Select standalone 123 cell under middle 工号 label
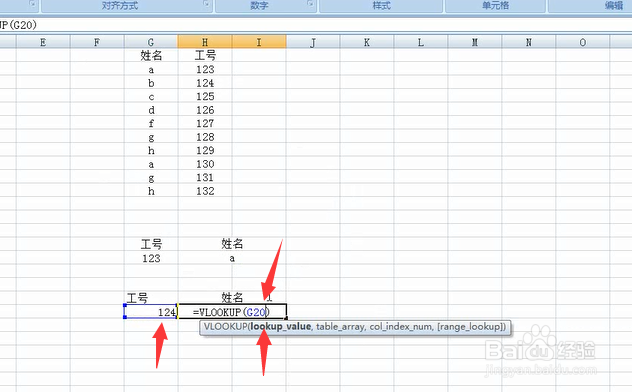 click(151, 258)
